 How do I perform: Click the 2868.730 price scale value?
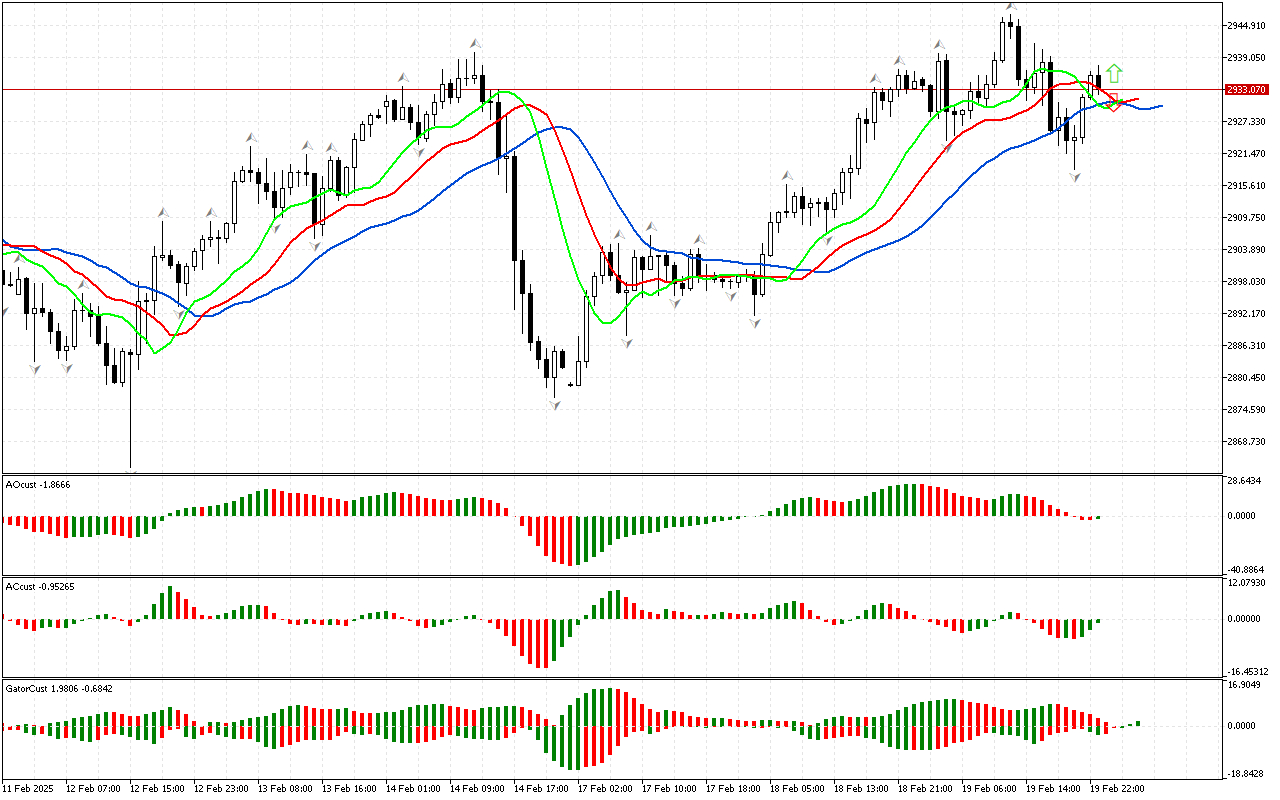[1248, 441]
